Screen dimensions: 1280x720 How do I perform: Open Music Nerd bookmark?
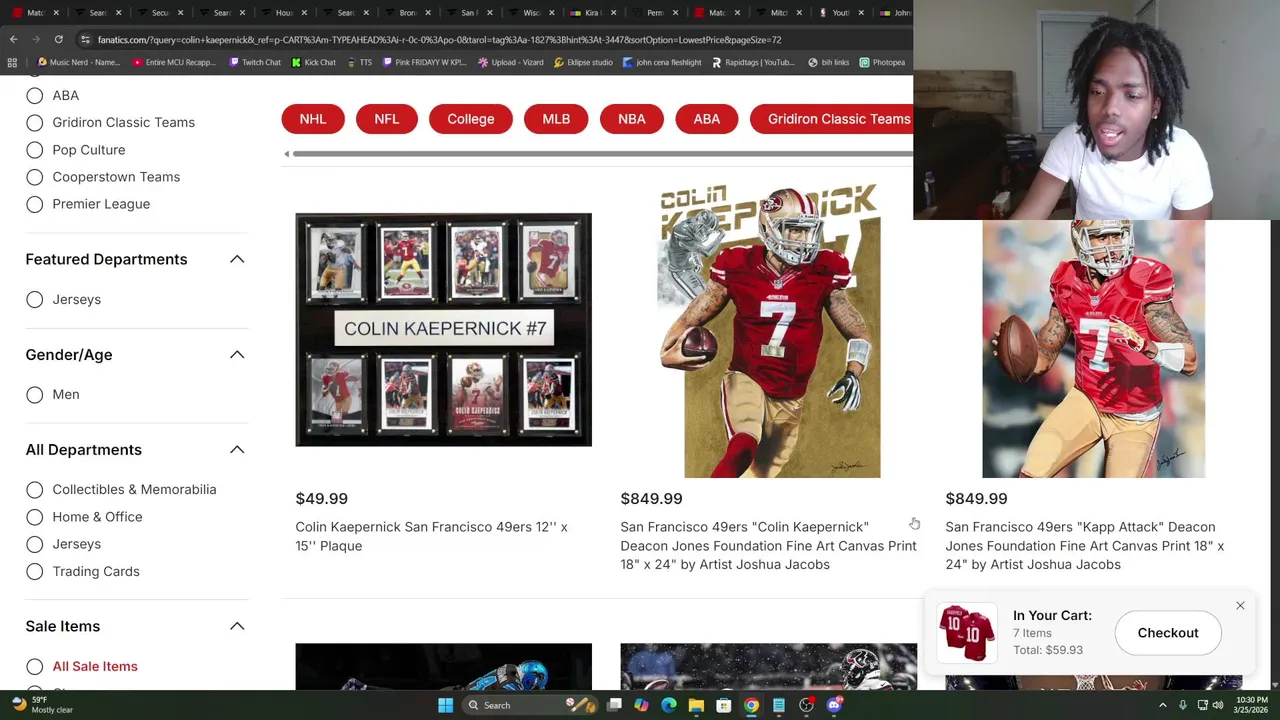tap(78, 62)
